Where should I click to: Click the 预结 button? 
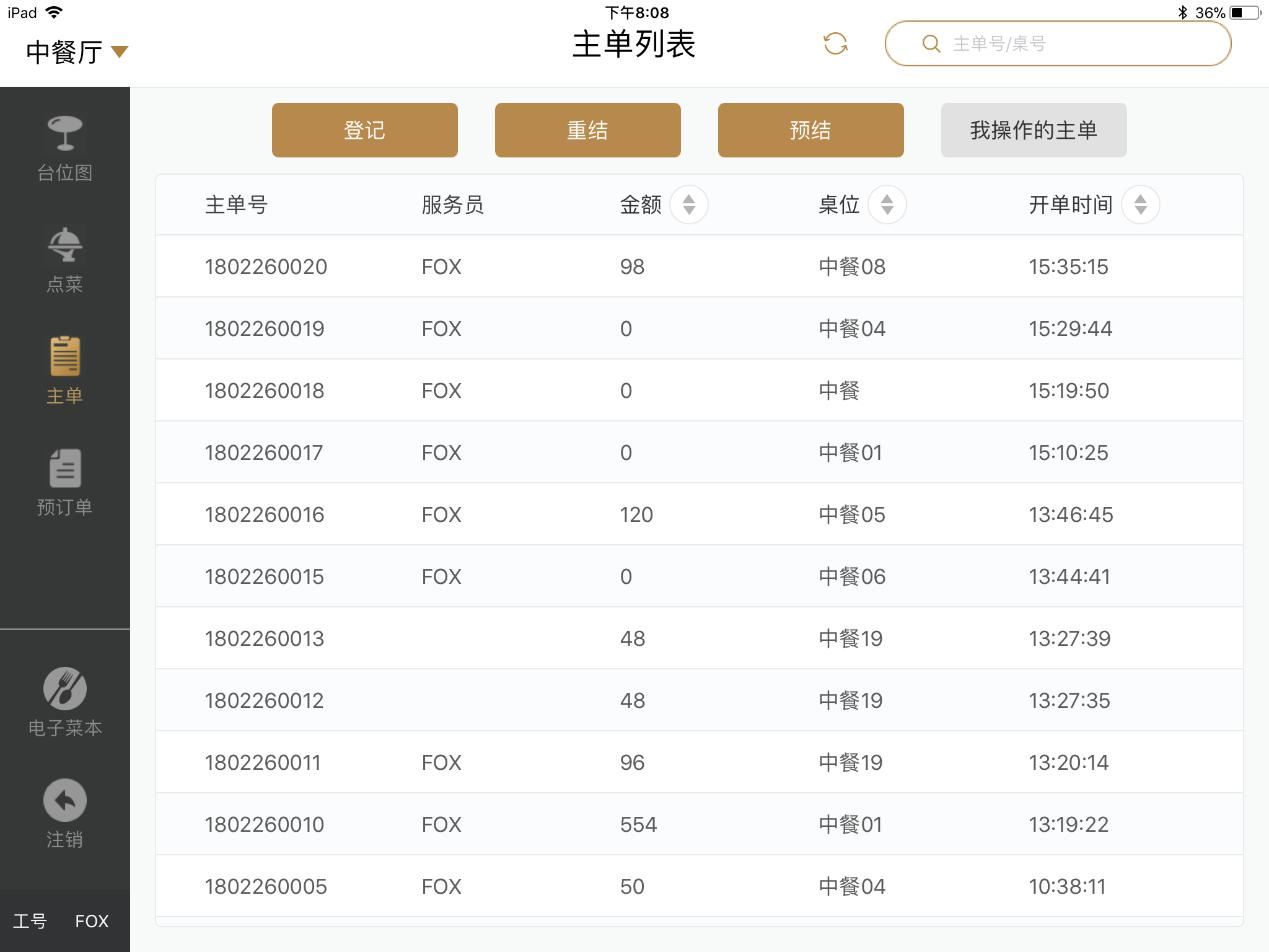pyautogui.click(x=811, y=130)
